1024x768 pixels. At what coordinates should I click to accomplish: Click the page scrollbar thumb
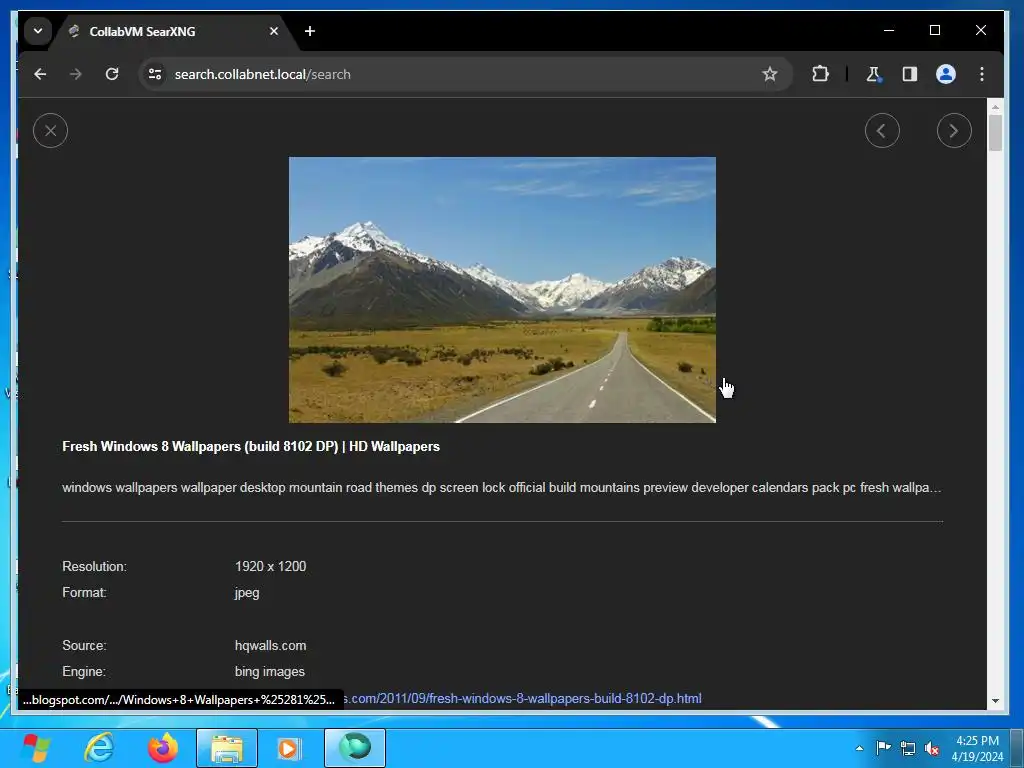coord(995,133)
